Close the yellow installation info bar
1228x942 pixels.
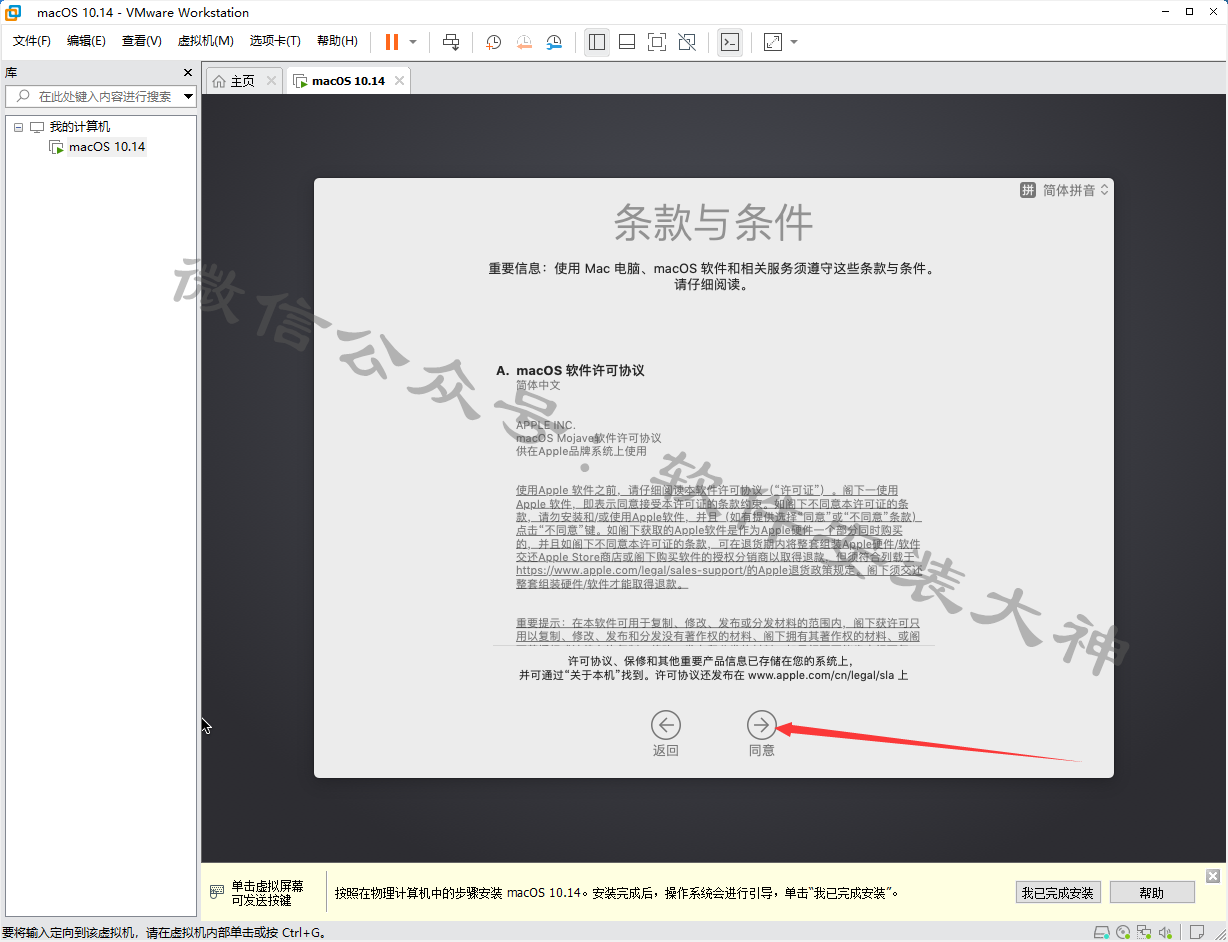pos(1213,876)
